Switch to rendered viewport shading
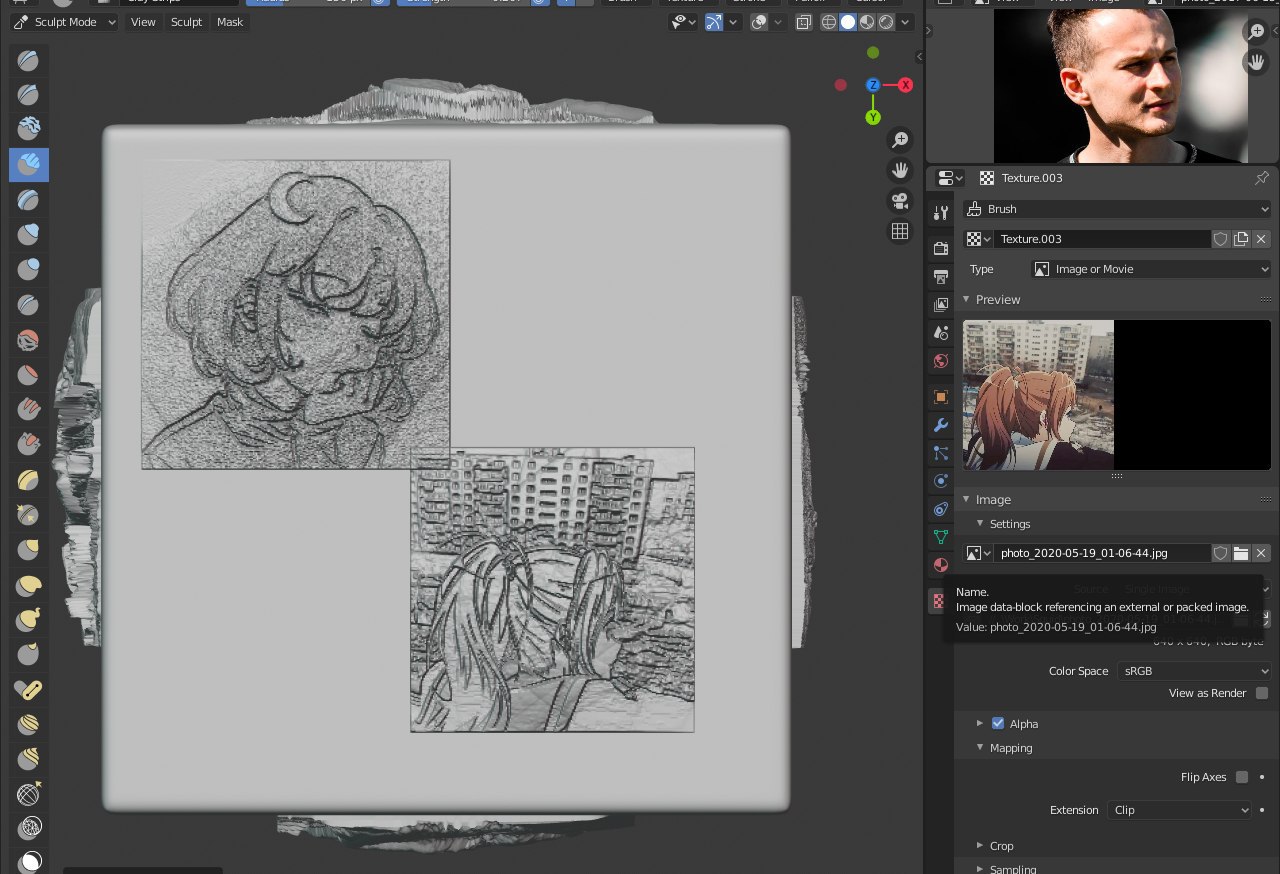 [x=886, y=22]
